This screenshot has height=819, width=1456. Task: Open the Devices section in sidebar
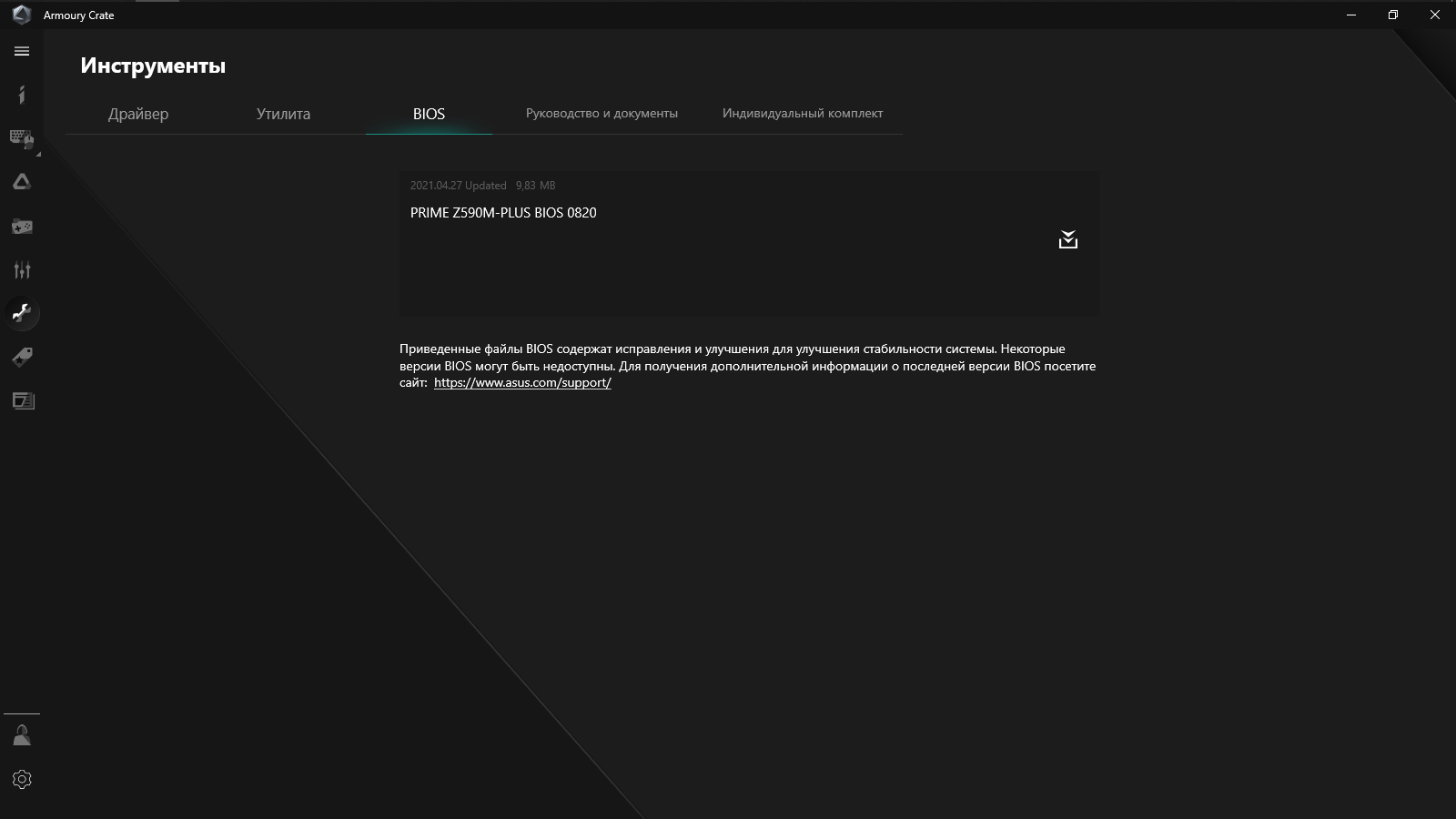coord(22,138)
